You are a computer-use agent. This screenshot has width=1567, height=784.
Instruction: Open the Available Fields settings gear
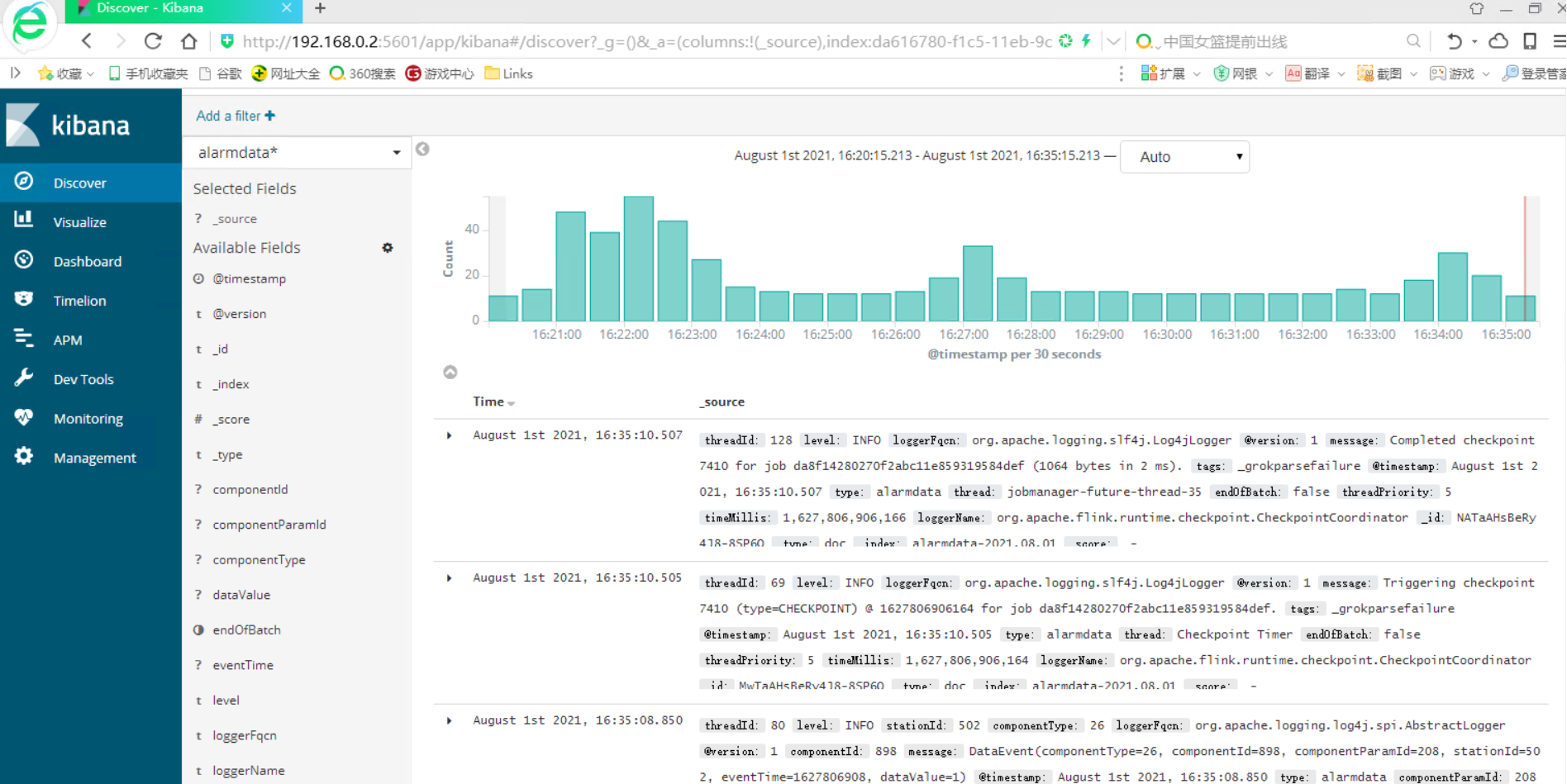click(x=388, y=248)
